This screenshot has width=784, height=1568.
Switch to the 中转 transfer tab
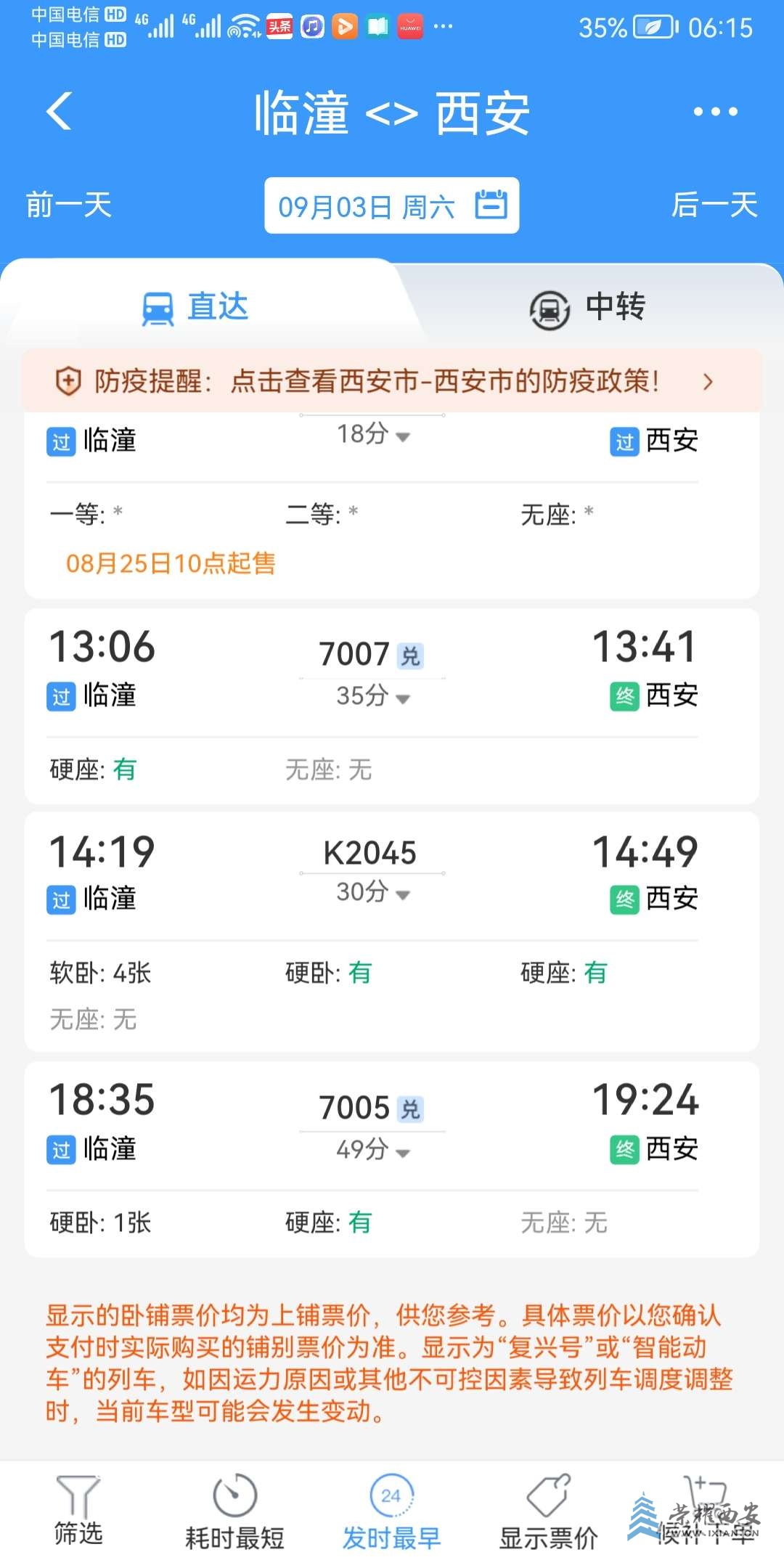(x=588, y=308)
